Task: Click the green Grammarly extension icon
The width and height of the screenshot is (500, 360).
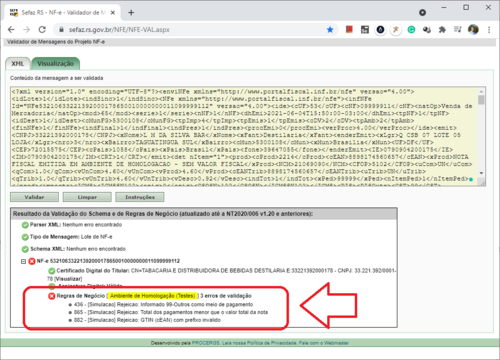Action: tap(411, 30)
